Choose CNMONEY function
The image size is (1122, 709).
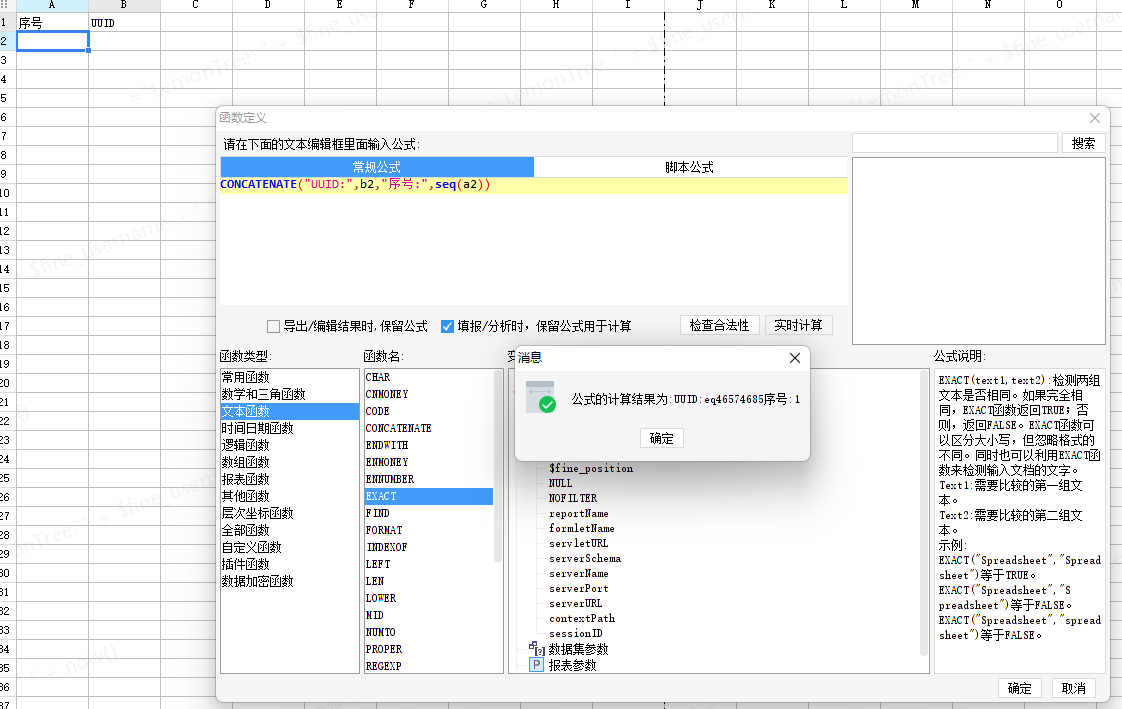click(429, 394)
